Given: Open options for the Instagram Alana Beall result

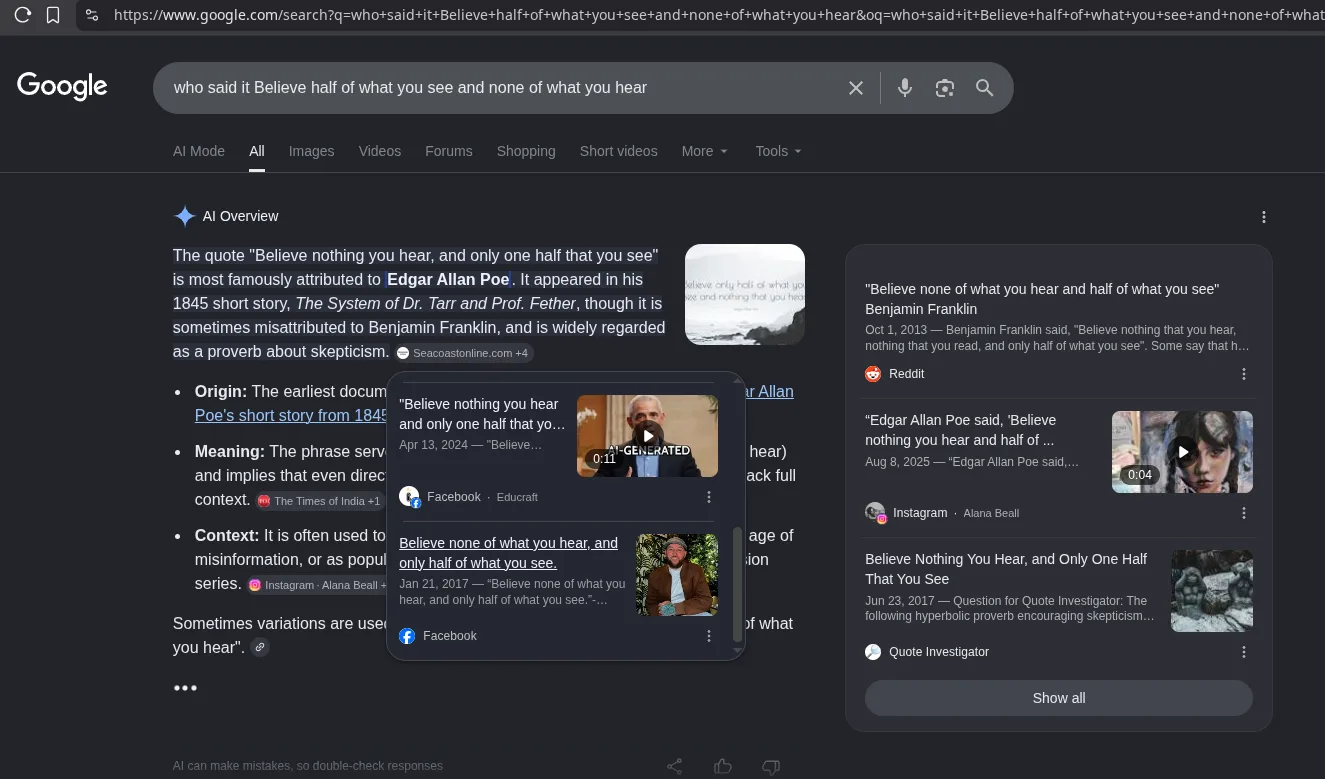Looking at the screenshot, I should click(x=1244, y=513).
